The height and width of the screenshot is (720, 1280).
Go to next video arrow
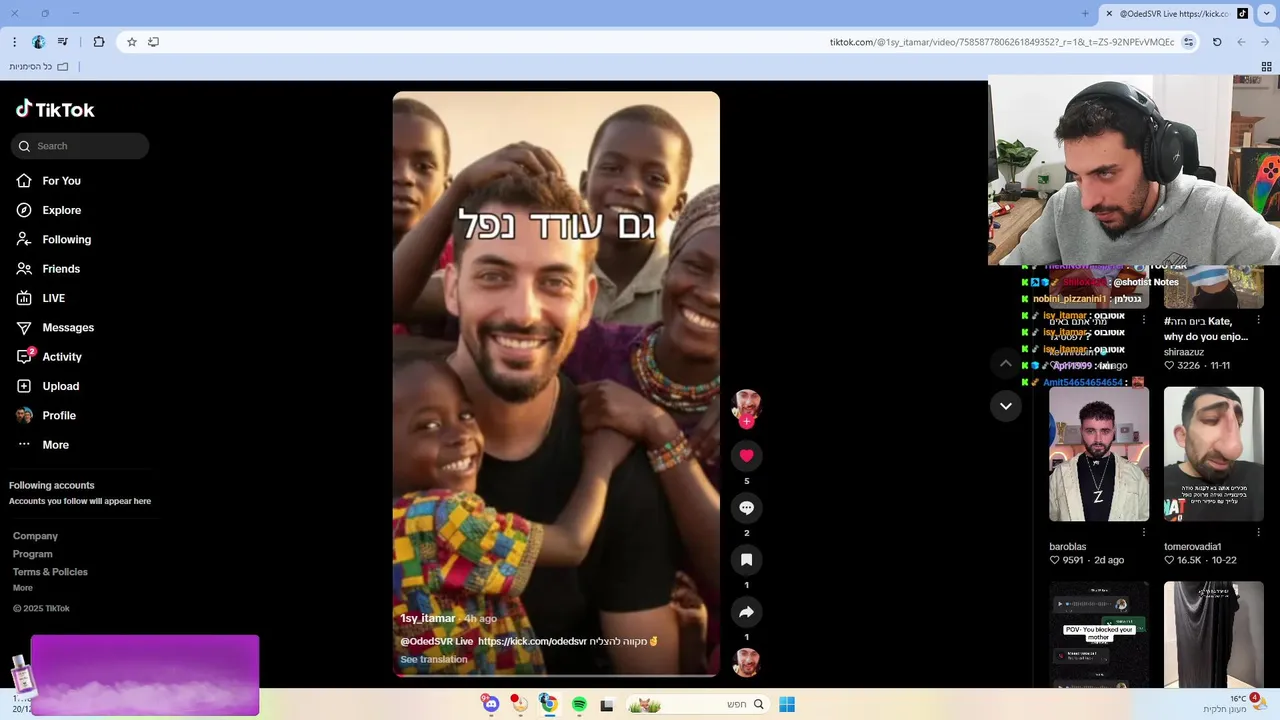pyautogui.click(x=1005, y=405)
